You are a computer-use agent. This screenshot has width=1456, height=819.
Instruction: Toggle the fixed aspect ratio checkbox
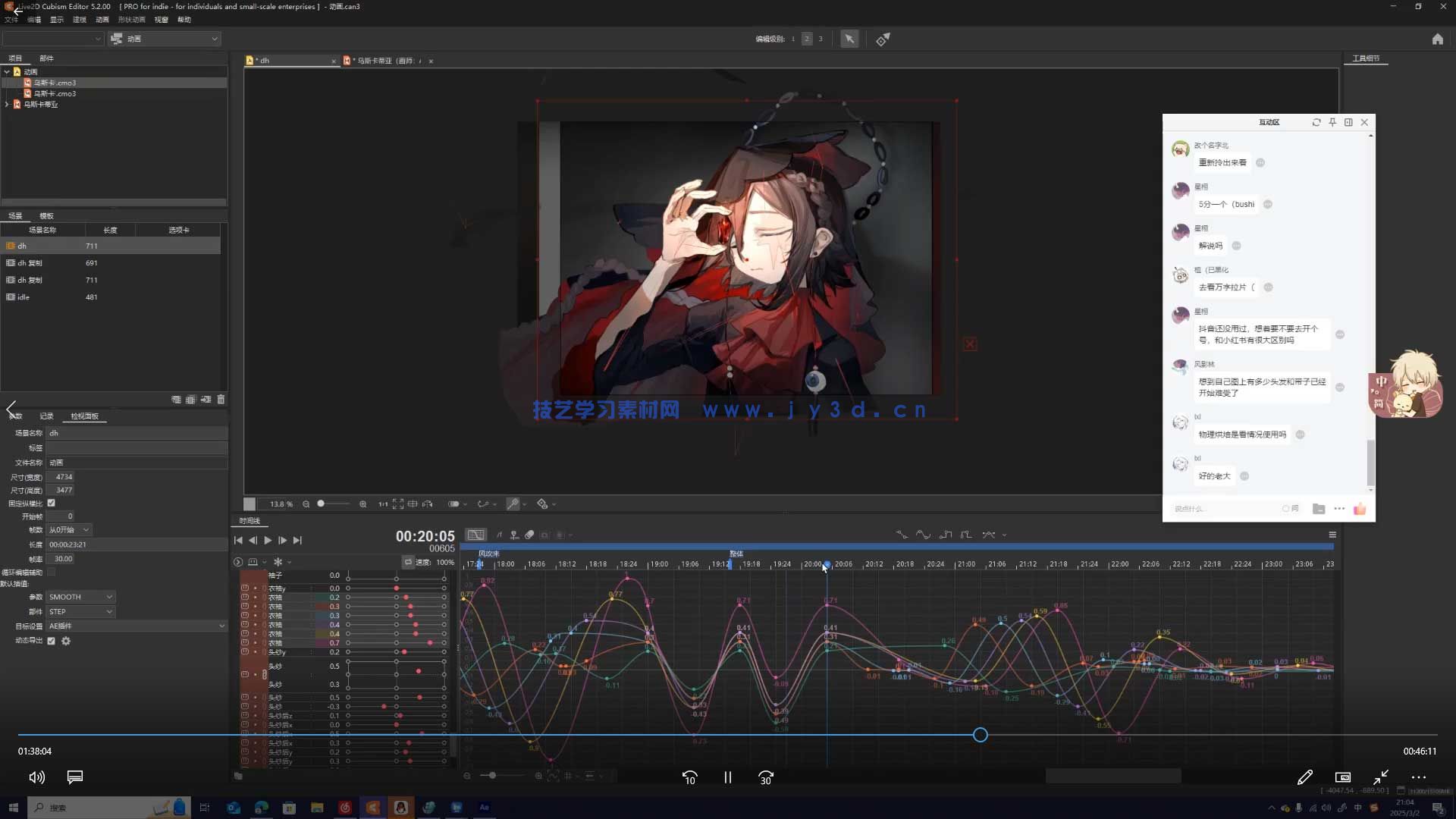(x=51, y=503)
